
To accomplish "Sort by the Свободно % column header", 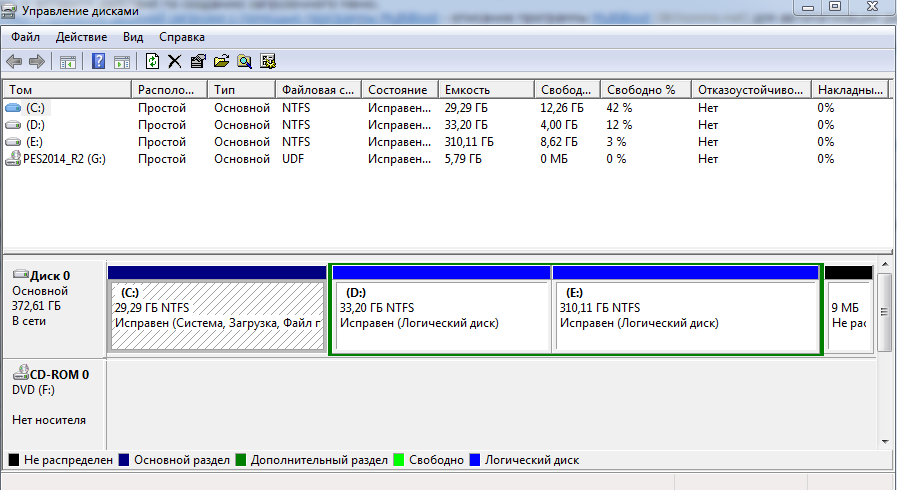I will click(646, 90).
